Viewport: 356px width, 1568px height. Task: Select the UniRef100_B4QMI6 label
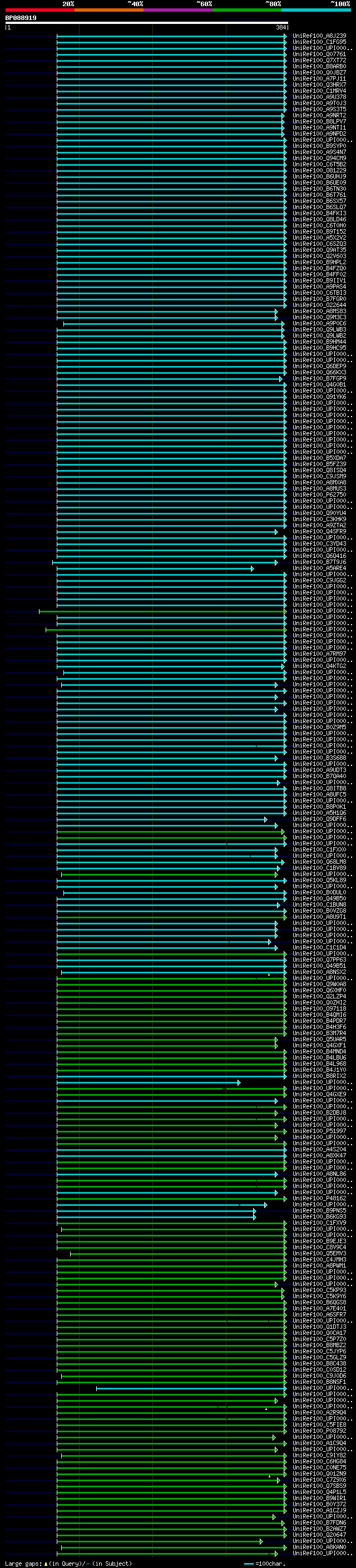(319, 1015)
